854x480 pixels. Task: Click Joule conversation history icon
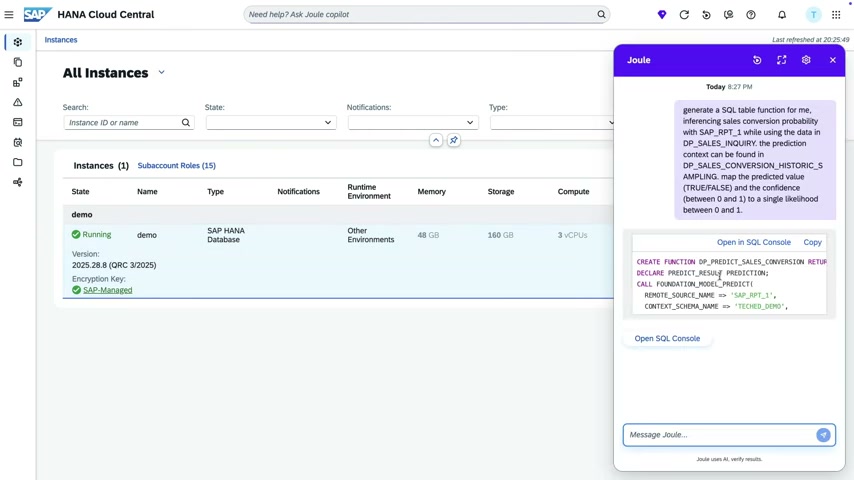click(757, 60)
